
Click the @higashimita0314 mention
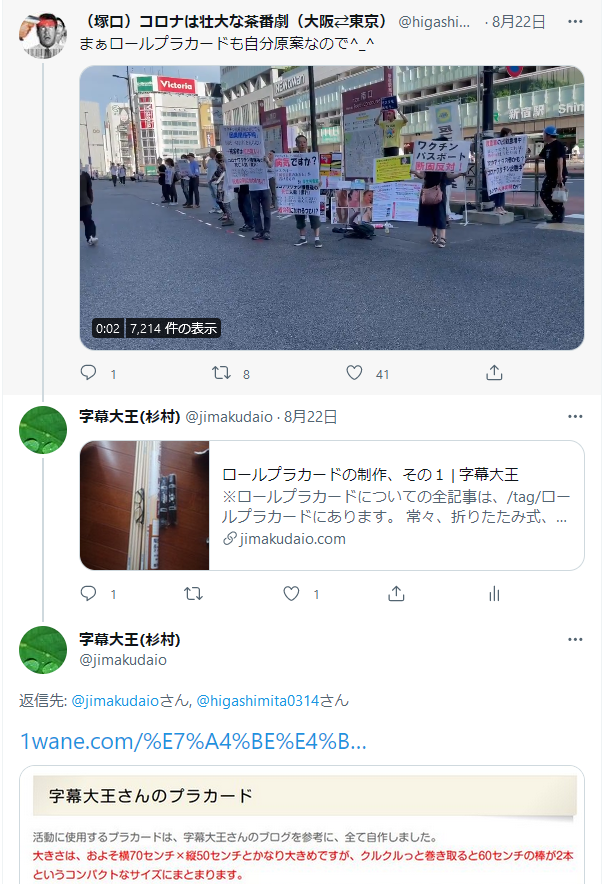258,701
